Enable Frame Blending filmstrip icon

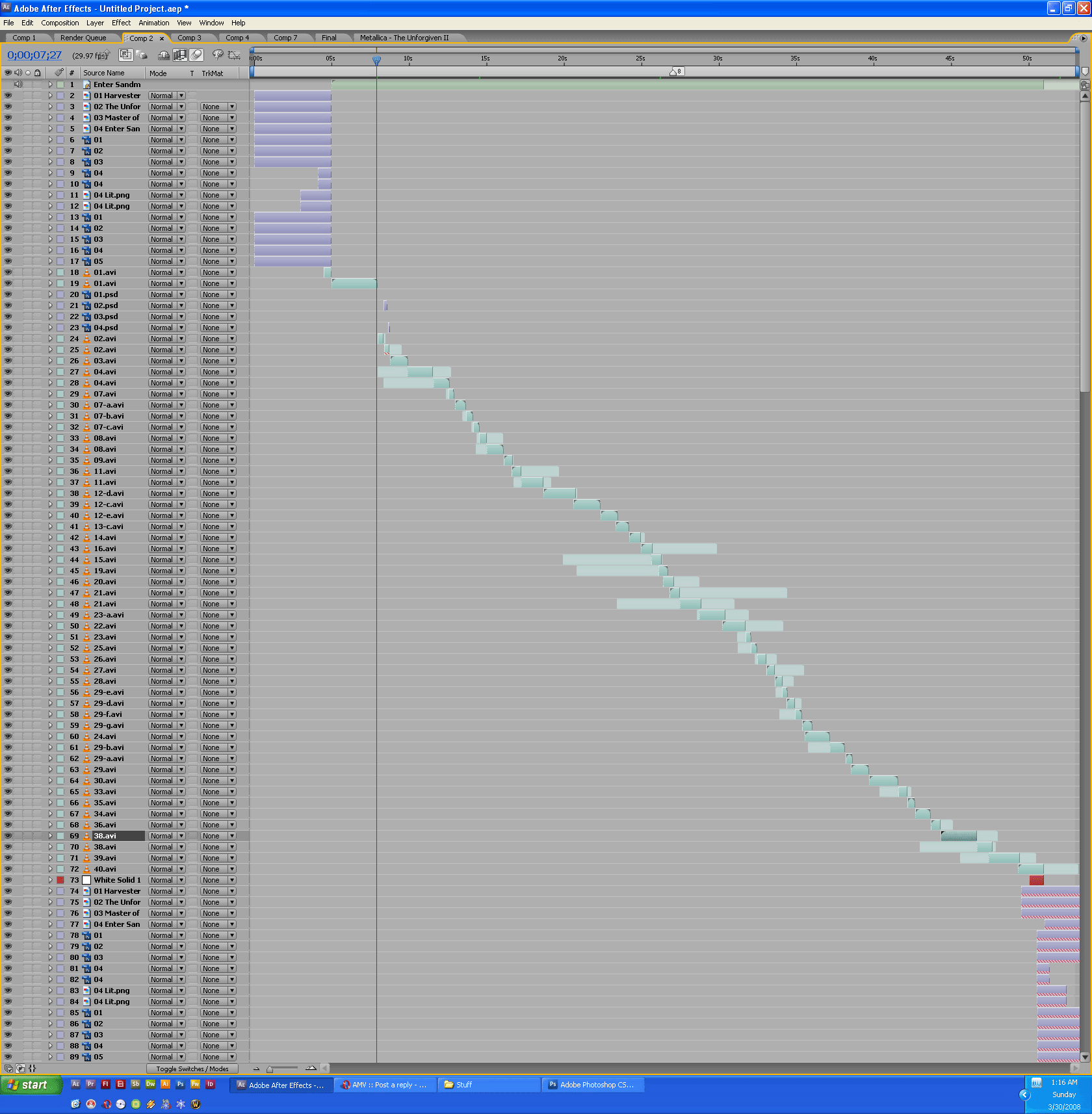pos(180,55)
